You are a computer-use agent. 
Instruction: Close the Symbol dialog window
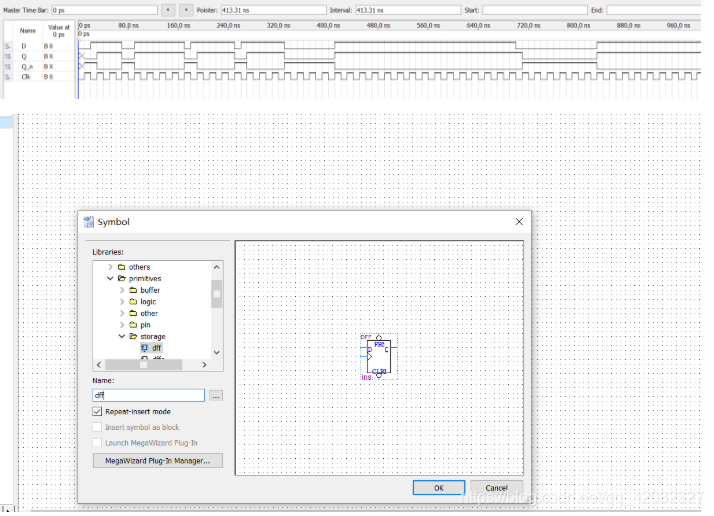(x=519, y=222)
